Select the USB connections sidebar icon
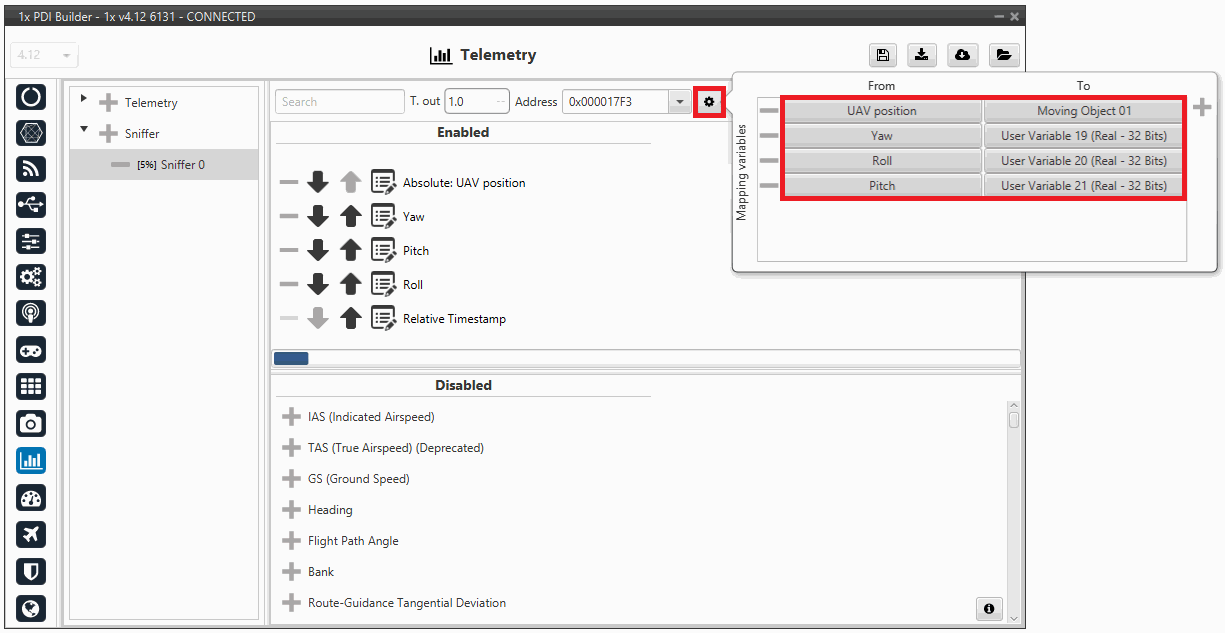 31,205
